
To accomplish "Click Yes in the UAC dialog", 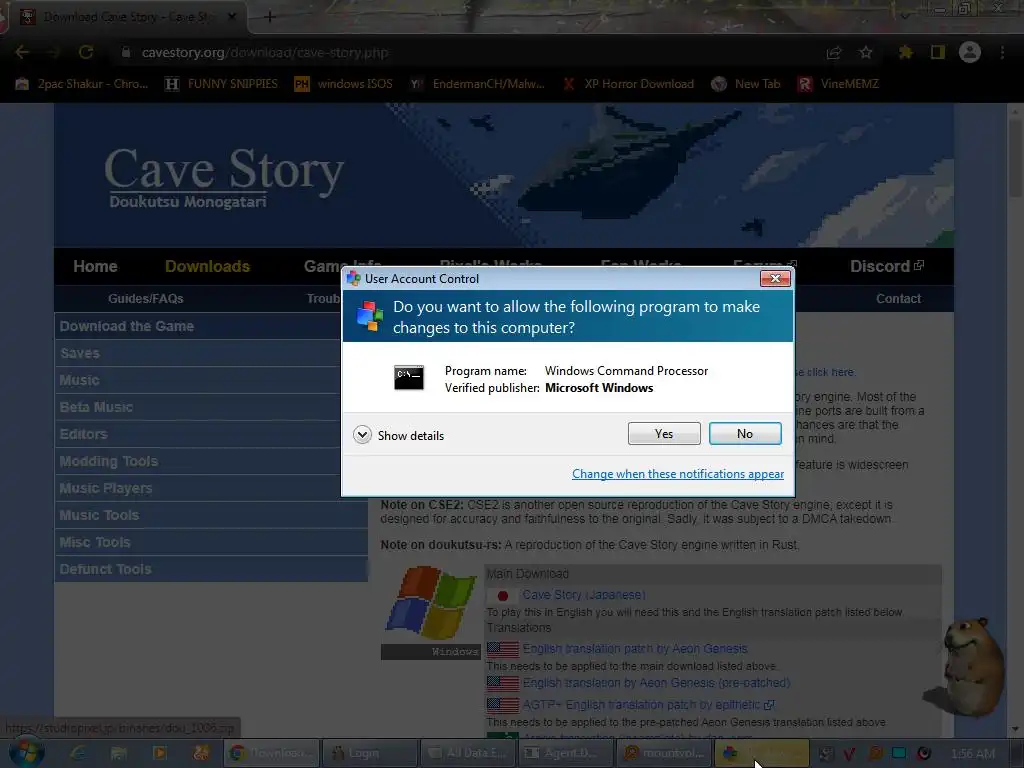I will tap(664, 434).
